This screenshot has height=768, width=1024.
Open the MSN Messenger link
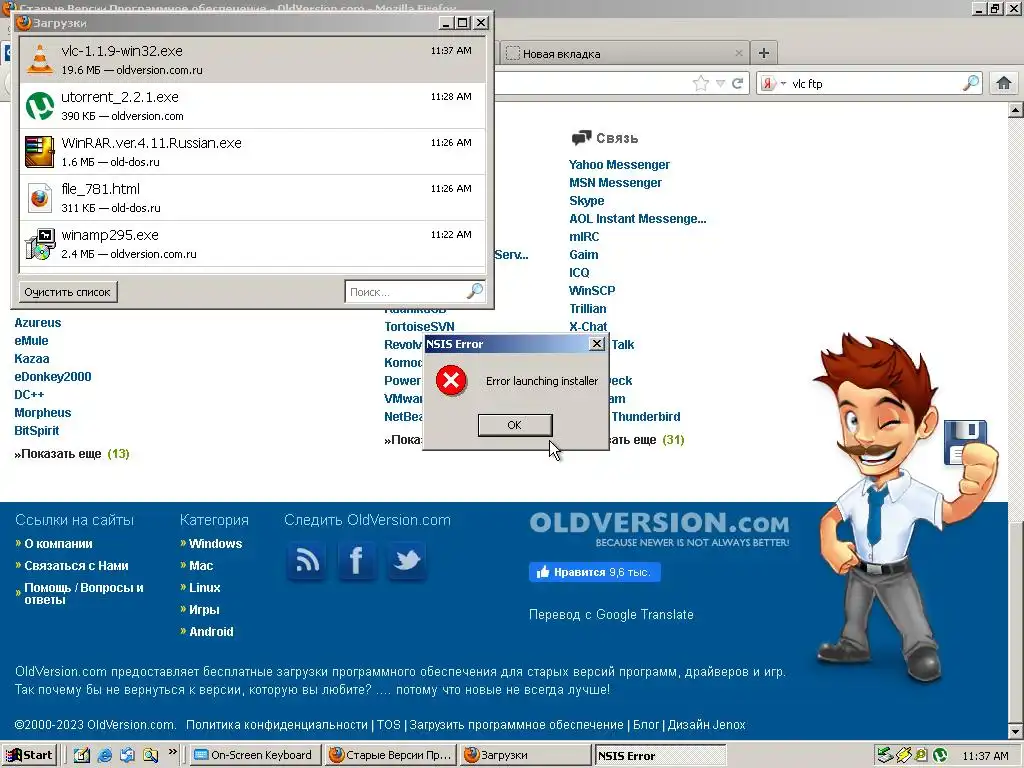[615, 183]
